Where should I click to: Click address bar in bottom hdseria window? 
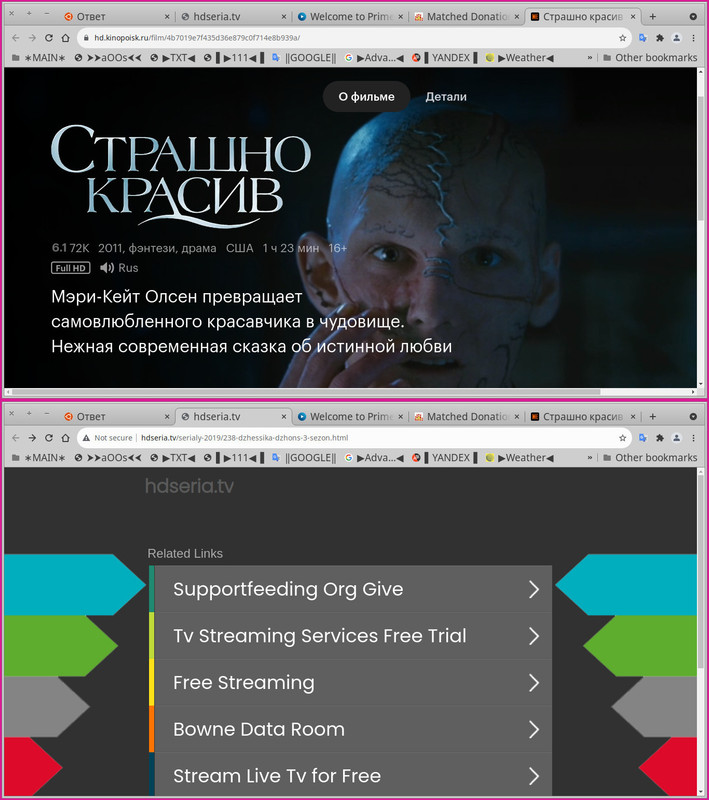click(354, 438)
